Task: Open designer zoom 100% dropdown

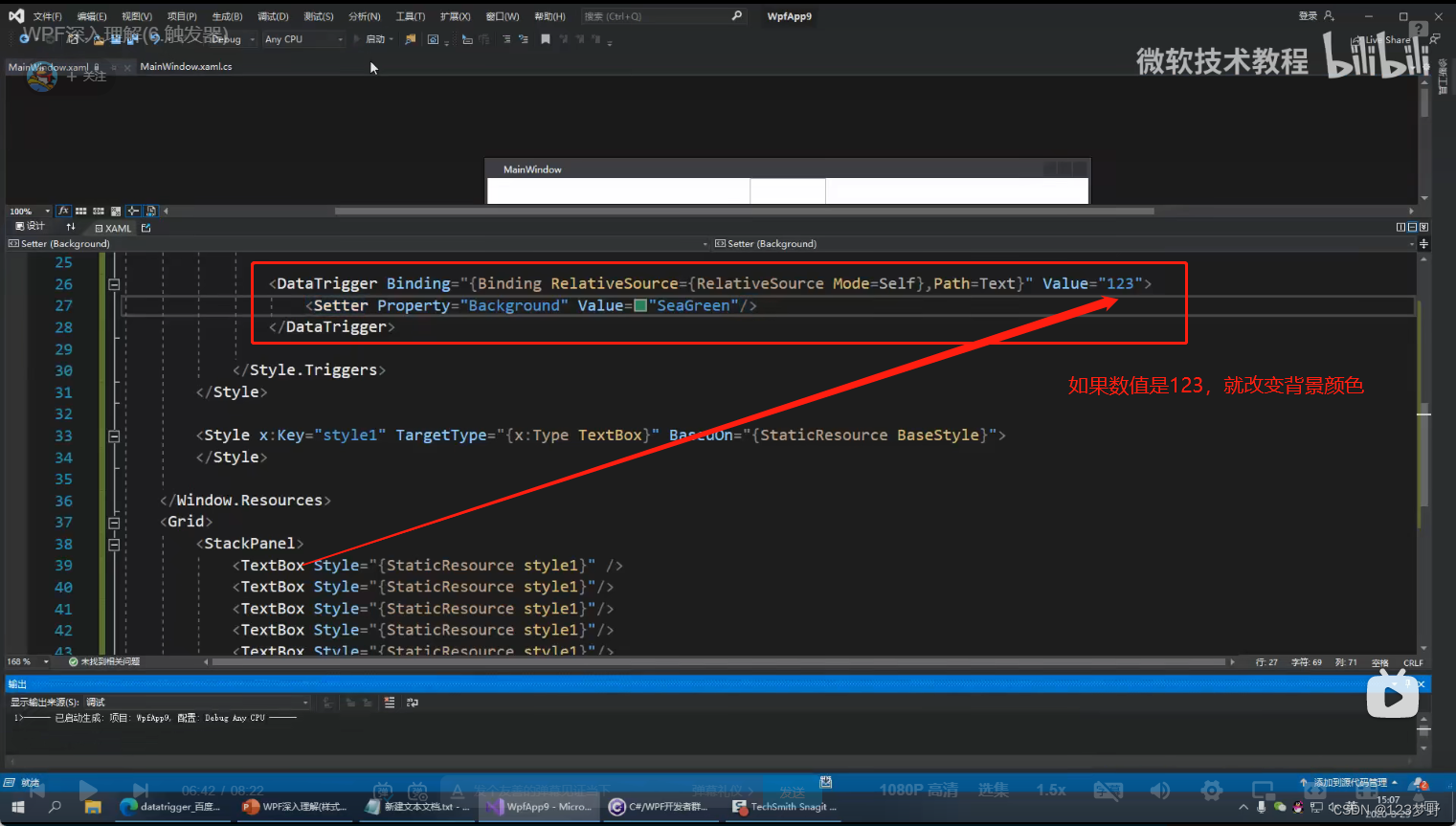Action: point(29,211)
